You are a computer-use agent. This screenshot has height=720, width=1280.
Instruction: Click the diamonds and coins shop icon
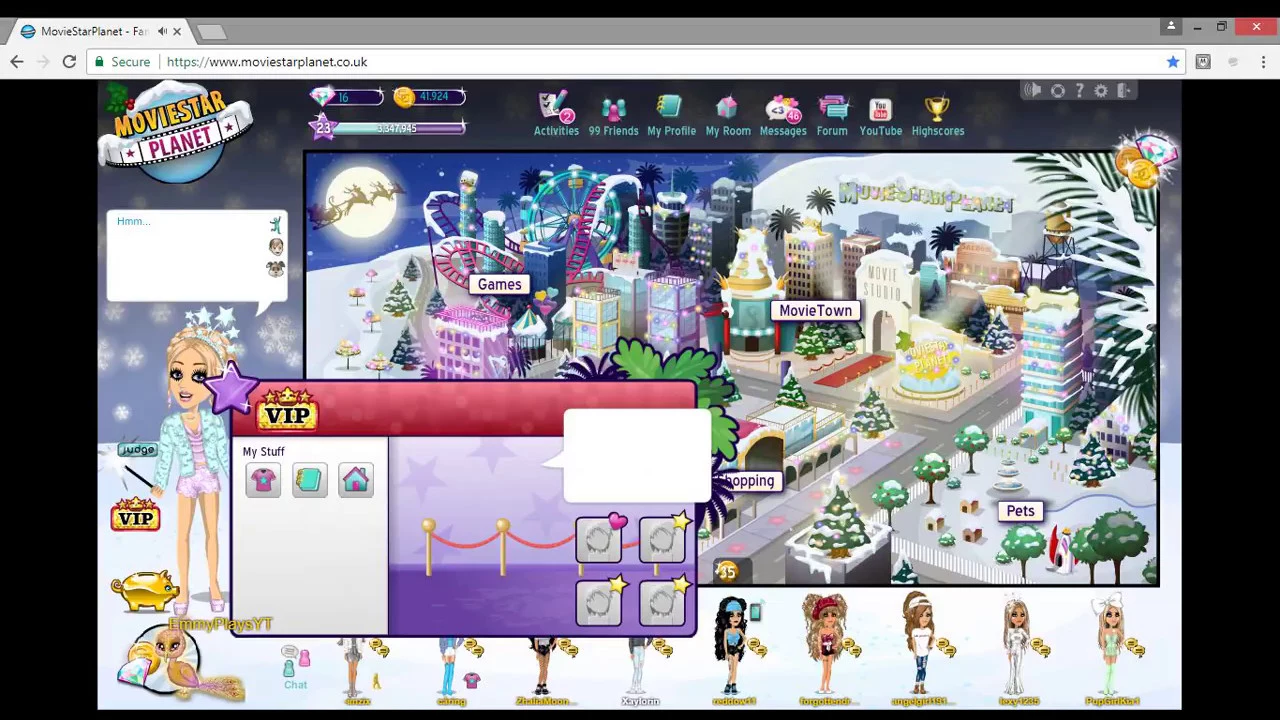tap(1148, 160)
